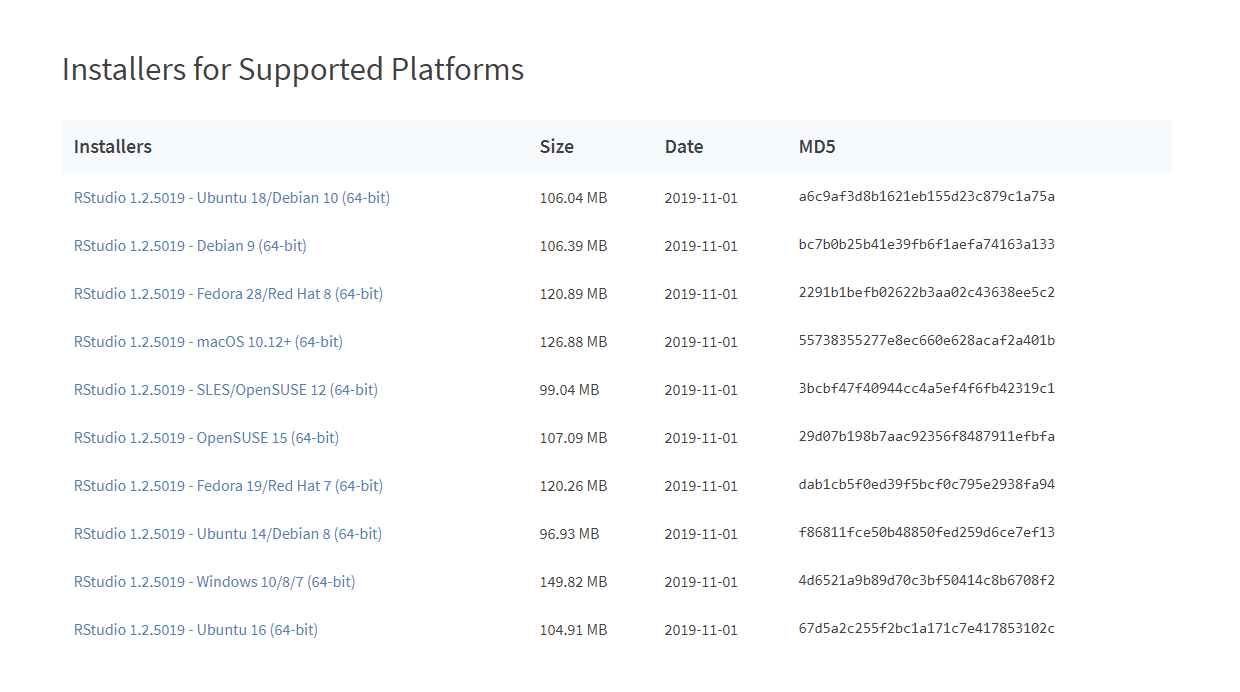Screen dimensions: 1240x692
Task: Select the date in the OpenSUSE 15 row
Action: [701, 438]
